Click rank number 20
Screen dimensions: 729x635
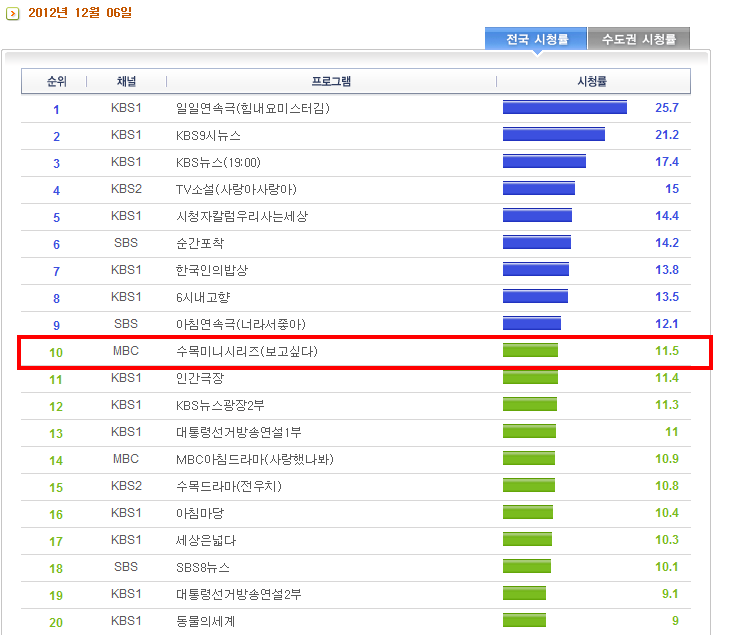coord(56,622)
